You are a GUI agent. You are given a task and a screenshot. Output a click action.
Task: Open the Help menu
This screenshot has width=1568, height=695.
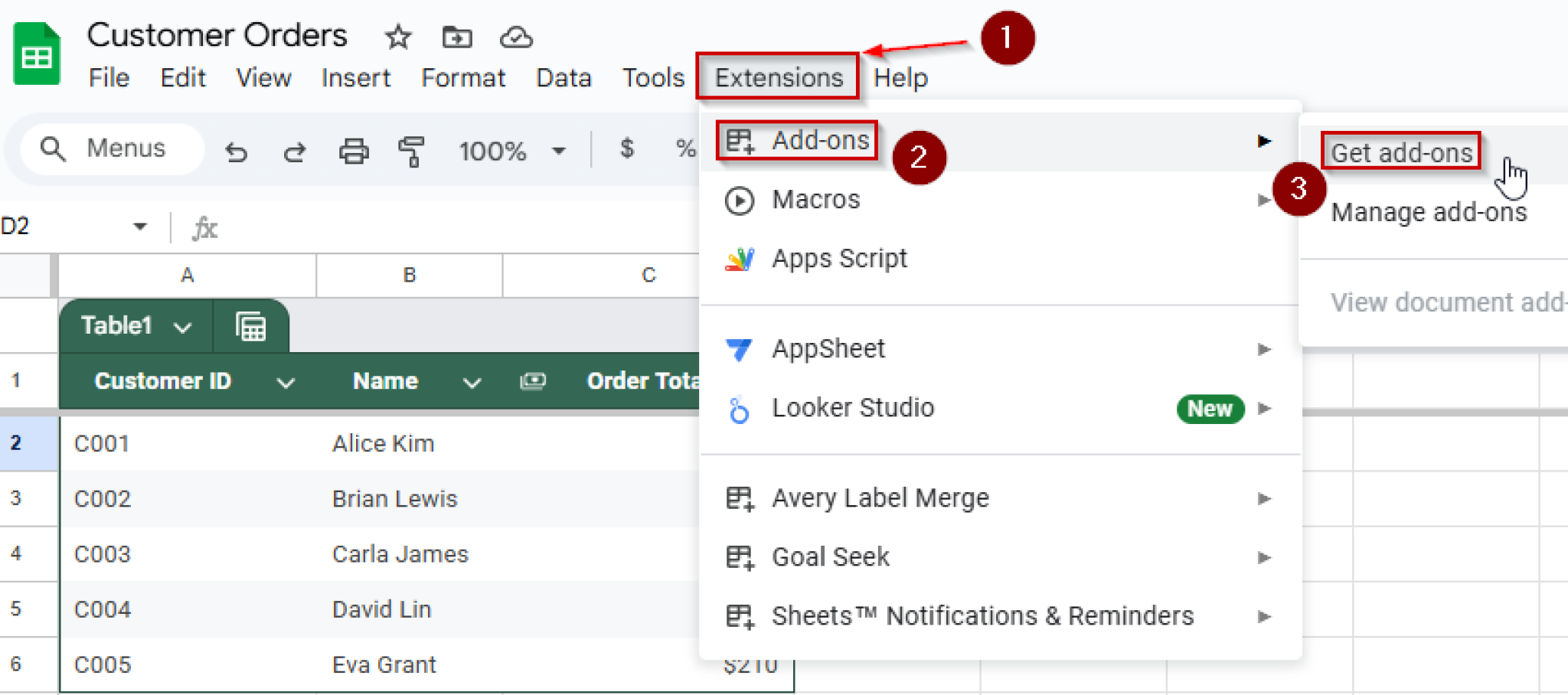pyautogui.click(x=900, y=77)
